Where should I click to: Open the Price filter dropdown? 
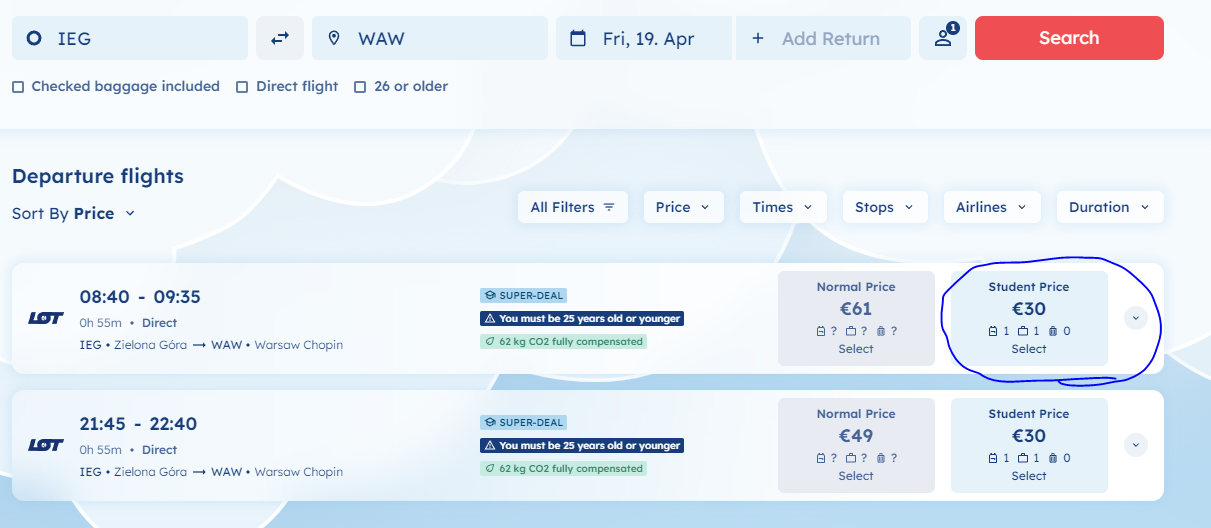pos(682,207)
